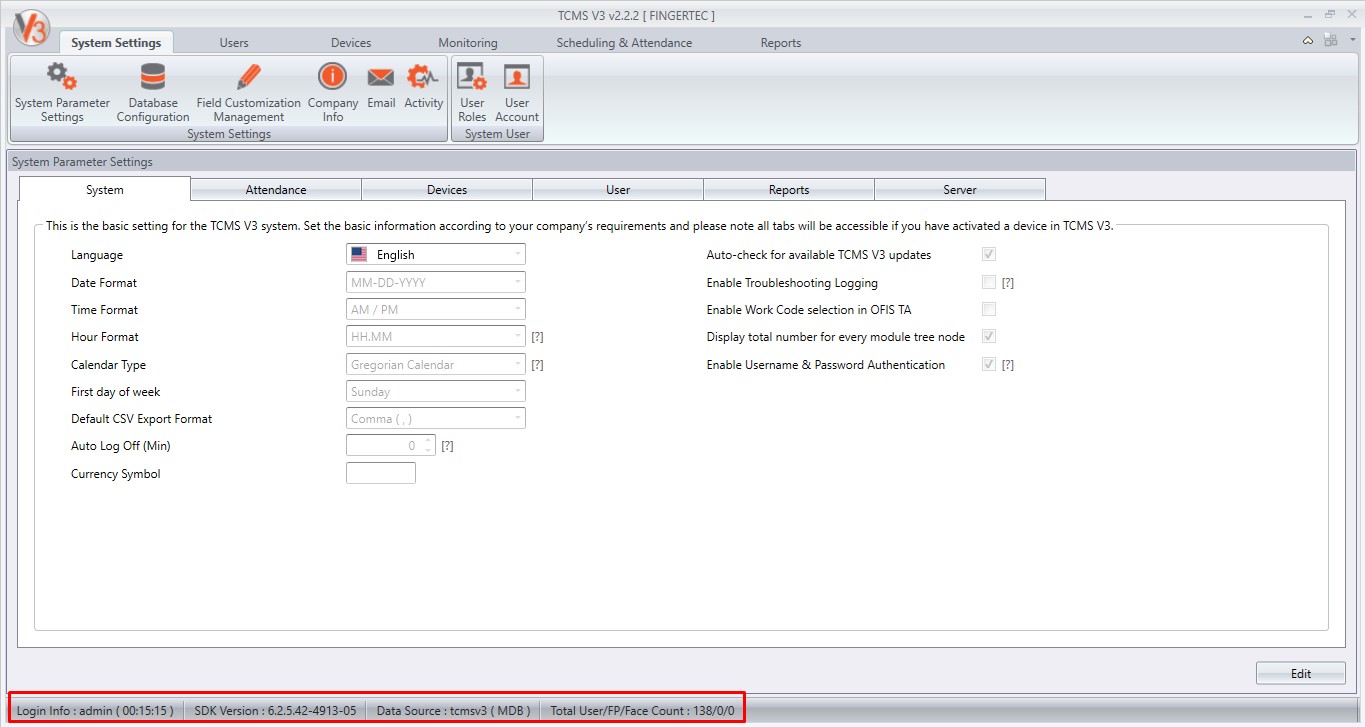
Task: Click help mark beside Enable Troubleshooting Logging
Action: (x=1008, y=283)
